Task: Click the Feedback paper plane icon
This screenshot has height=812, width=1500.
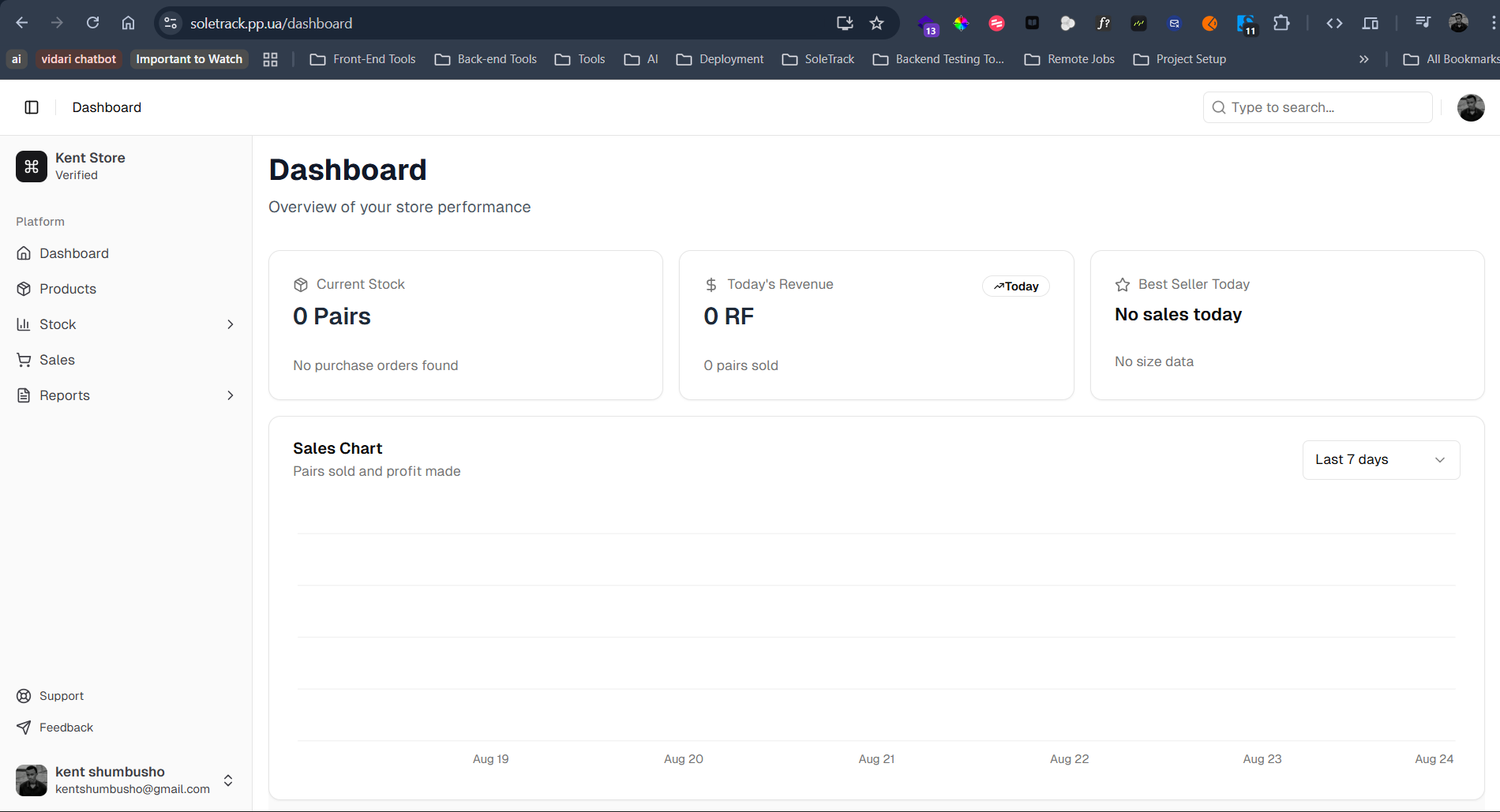Action: click(x=24, y=728)
